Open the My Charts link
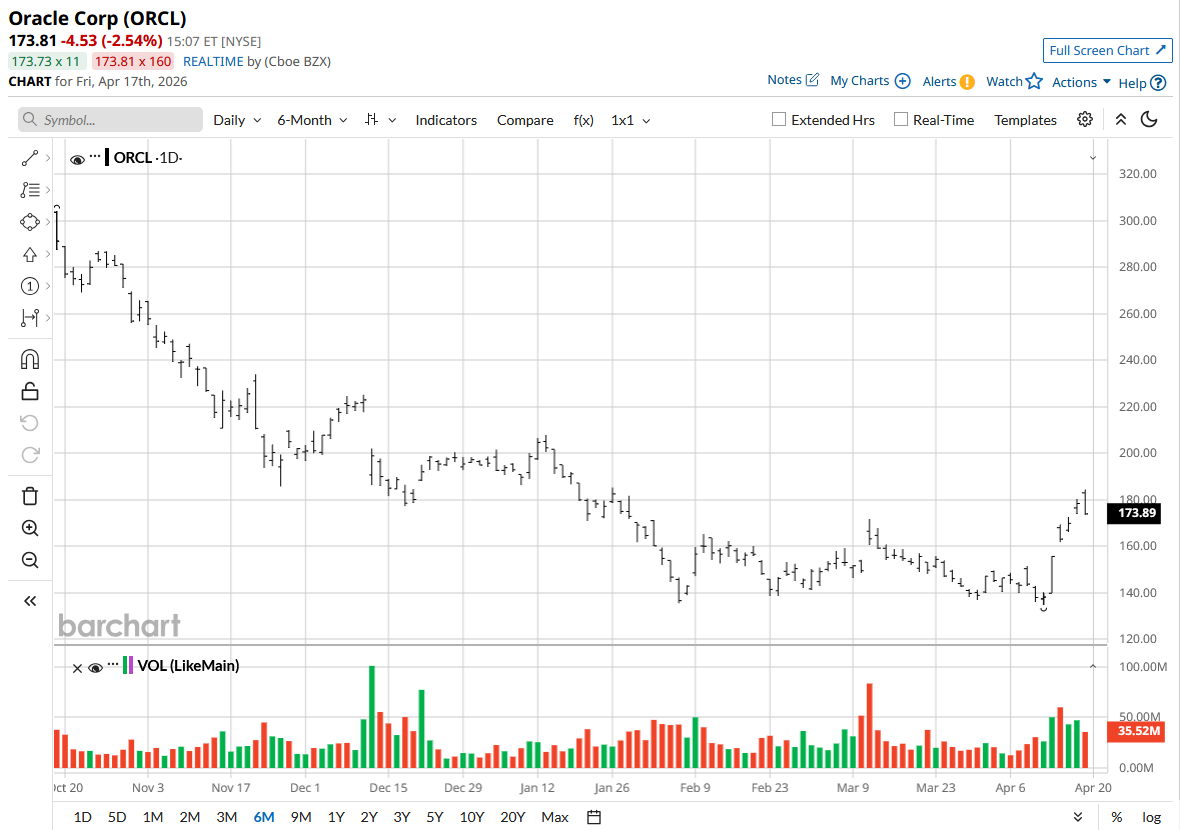Viewport: 1180px width, 830px height. click(x=870, y=81)
